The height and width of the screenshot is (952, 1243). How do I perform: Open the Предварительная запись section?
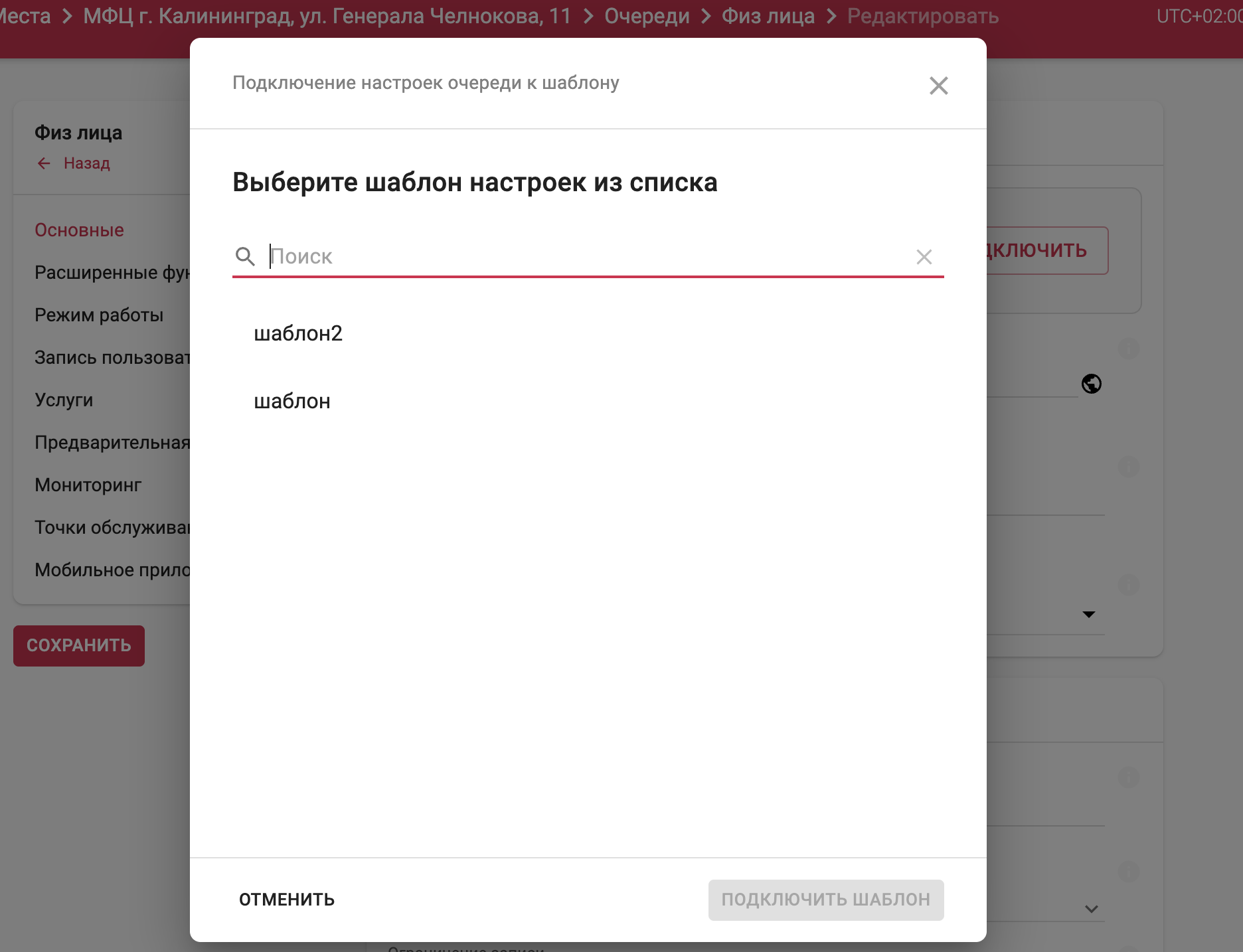(x=112, y=443)
